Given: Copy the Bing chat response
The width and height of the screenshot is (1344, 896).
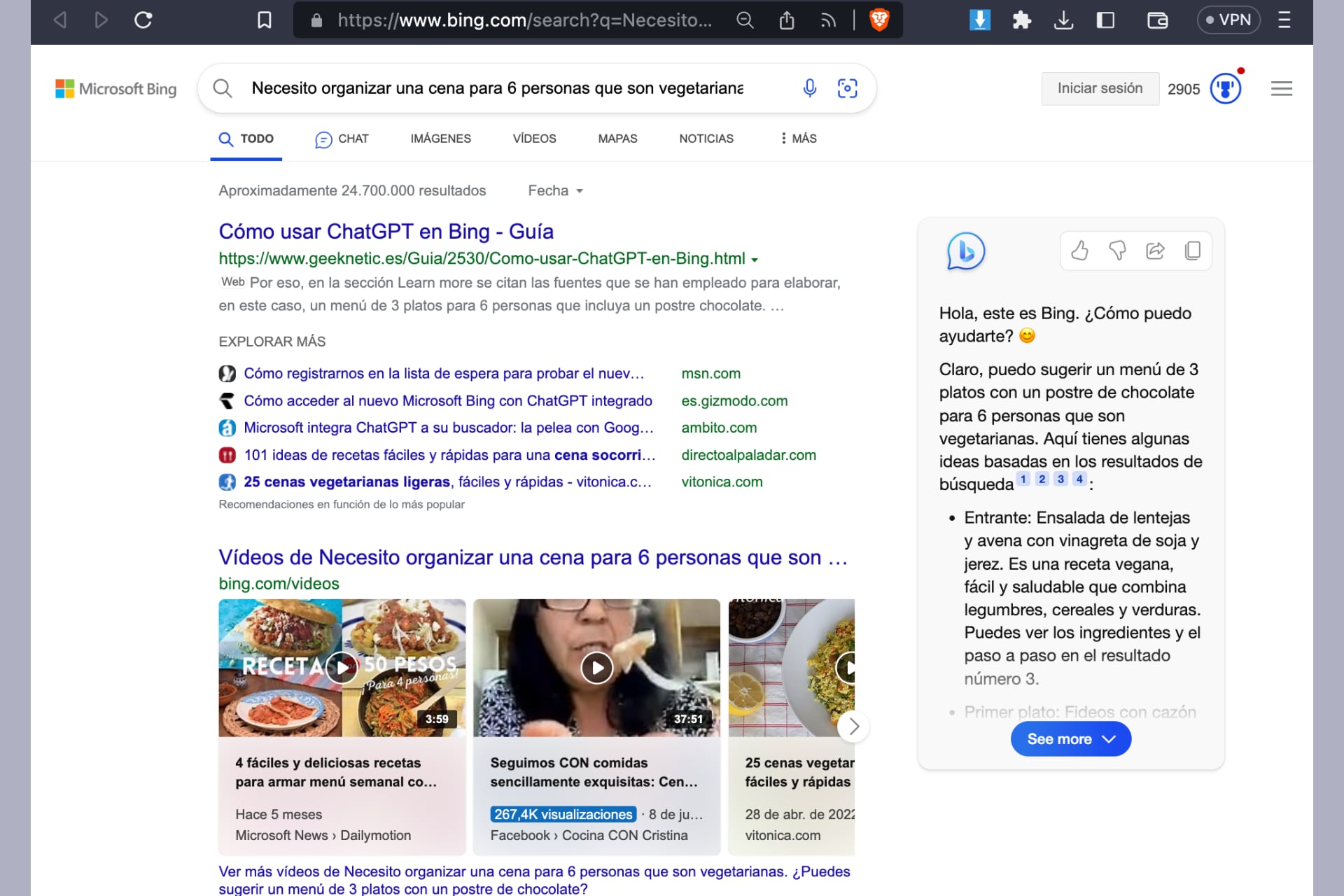Looking at the screenshot, I should pos(1193,251).
